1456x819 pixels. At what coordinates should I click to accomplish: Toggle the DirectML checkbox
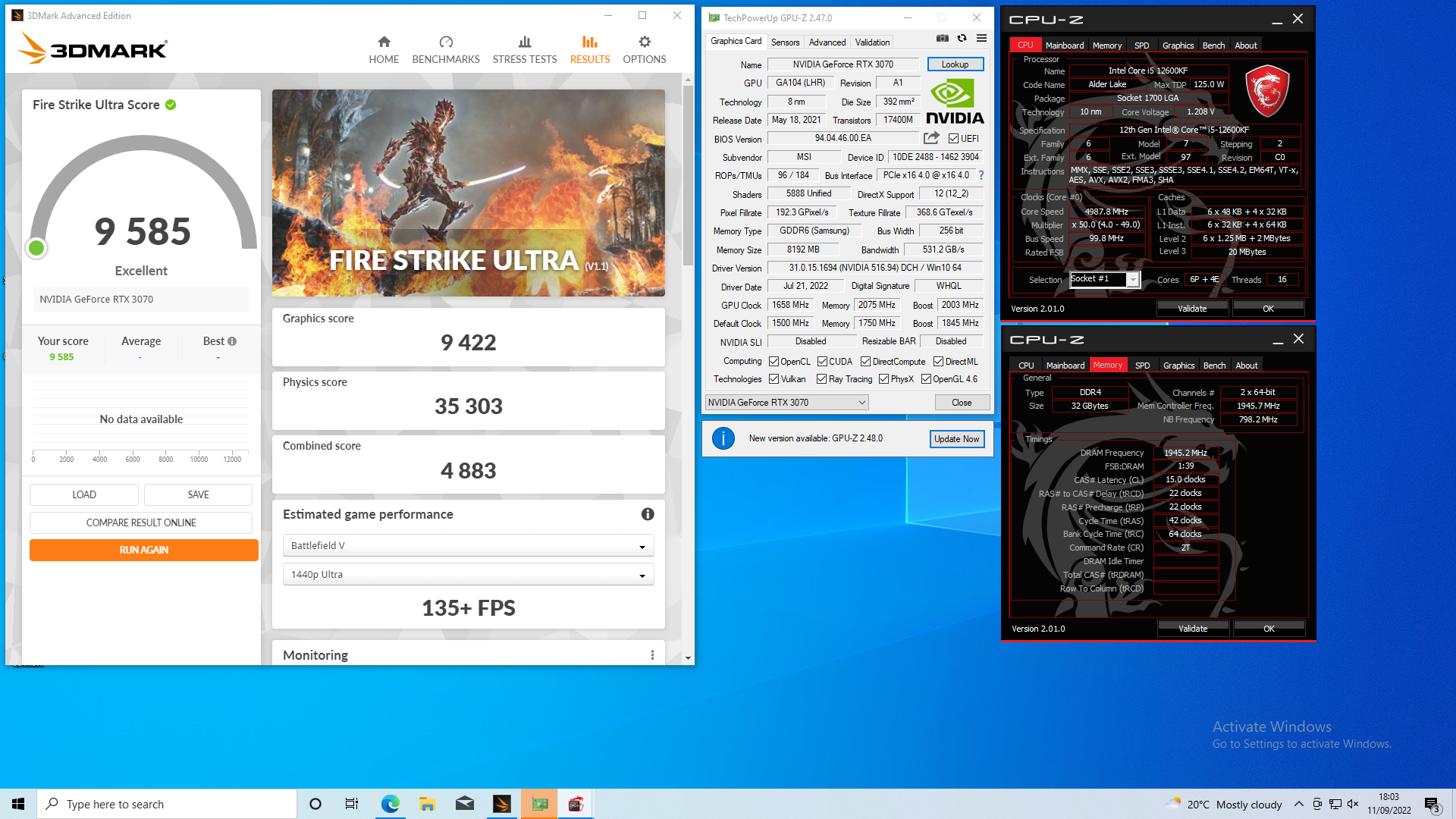(938, 362)
